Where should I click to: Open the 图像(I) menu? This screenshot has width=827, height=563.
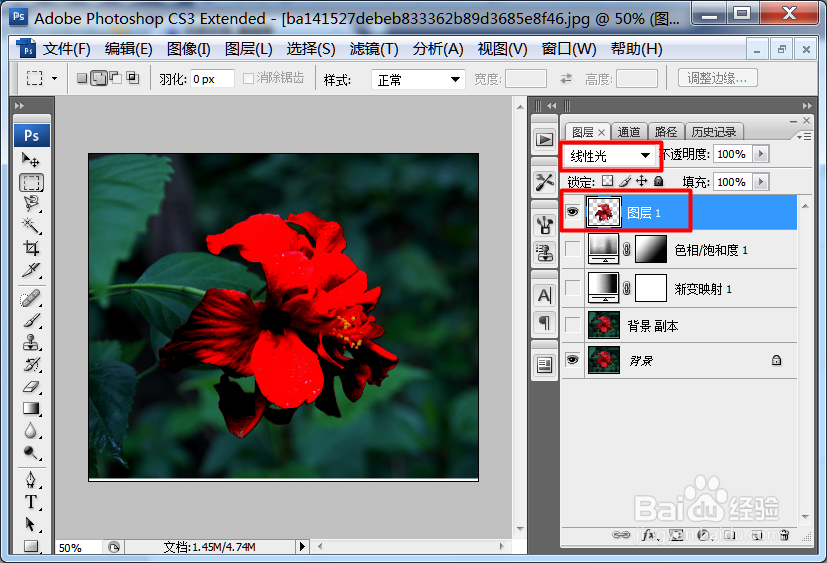click(x=188, y=49)
